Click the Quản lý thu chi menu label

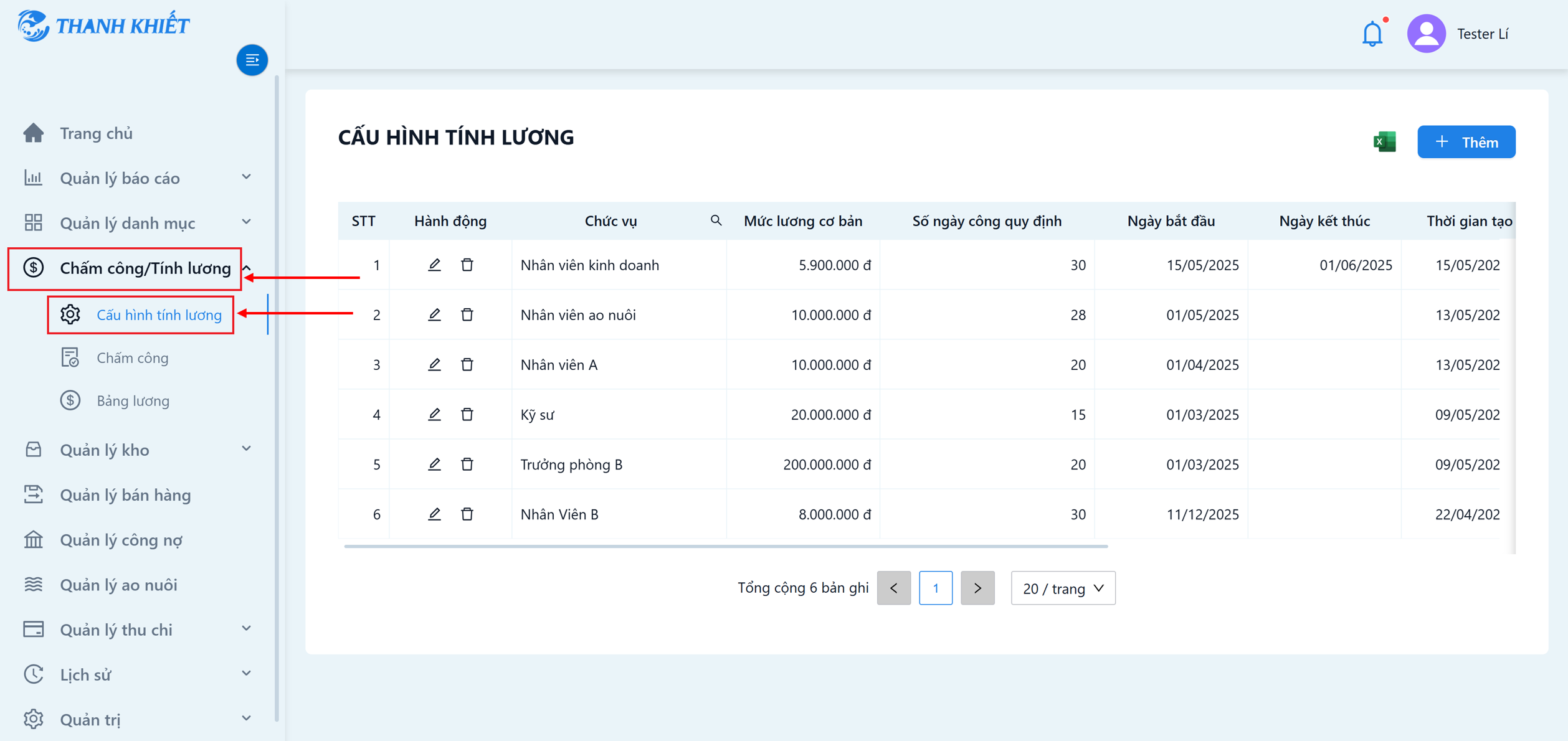[x=116, y=630]
